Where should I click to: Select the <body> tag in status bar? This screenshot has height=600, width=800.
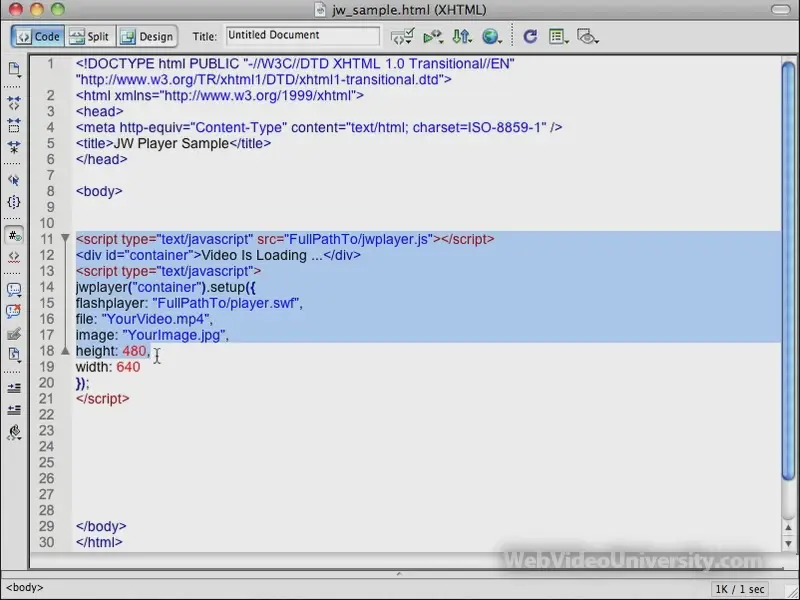(24, 588)
